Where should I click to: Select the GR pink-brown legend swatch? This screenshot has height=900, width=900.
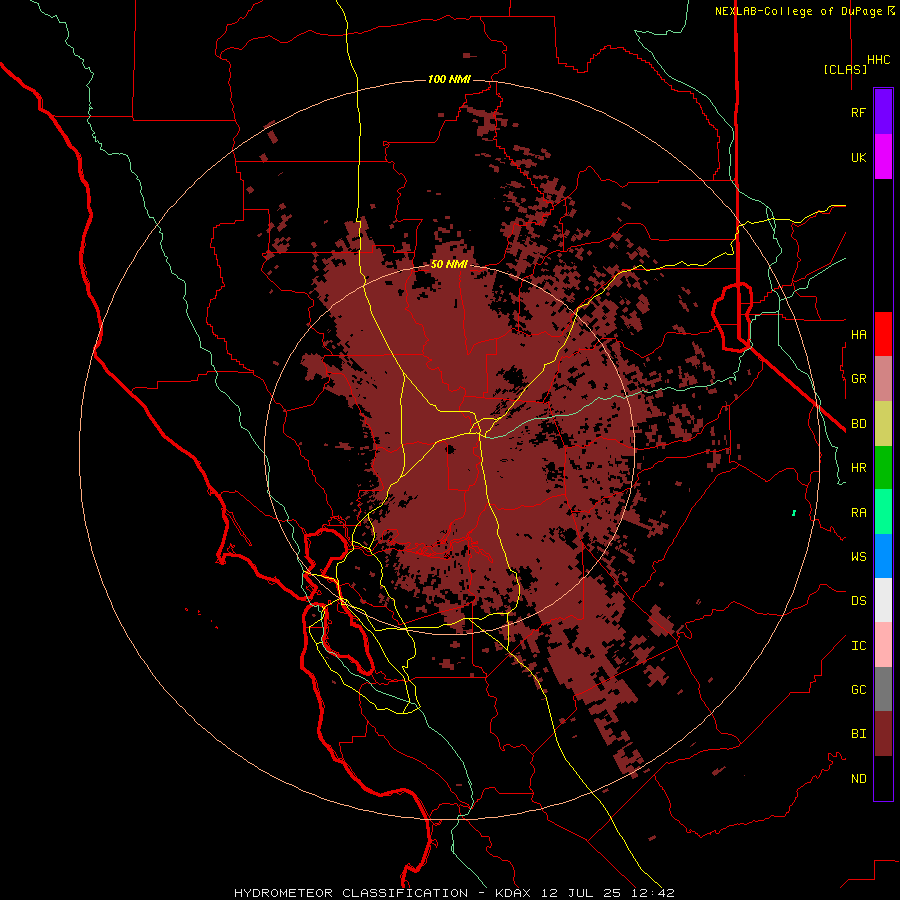point(883,379)
